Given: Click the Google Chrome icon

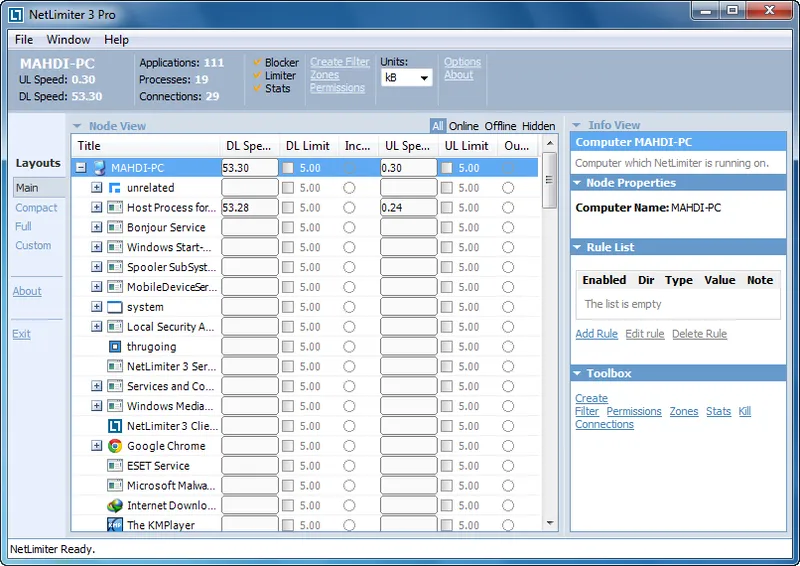Looking at the screenshot, I should tap(115, 446).
